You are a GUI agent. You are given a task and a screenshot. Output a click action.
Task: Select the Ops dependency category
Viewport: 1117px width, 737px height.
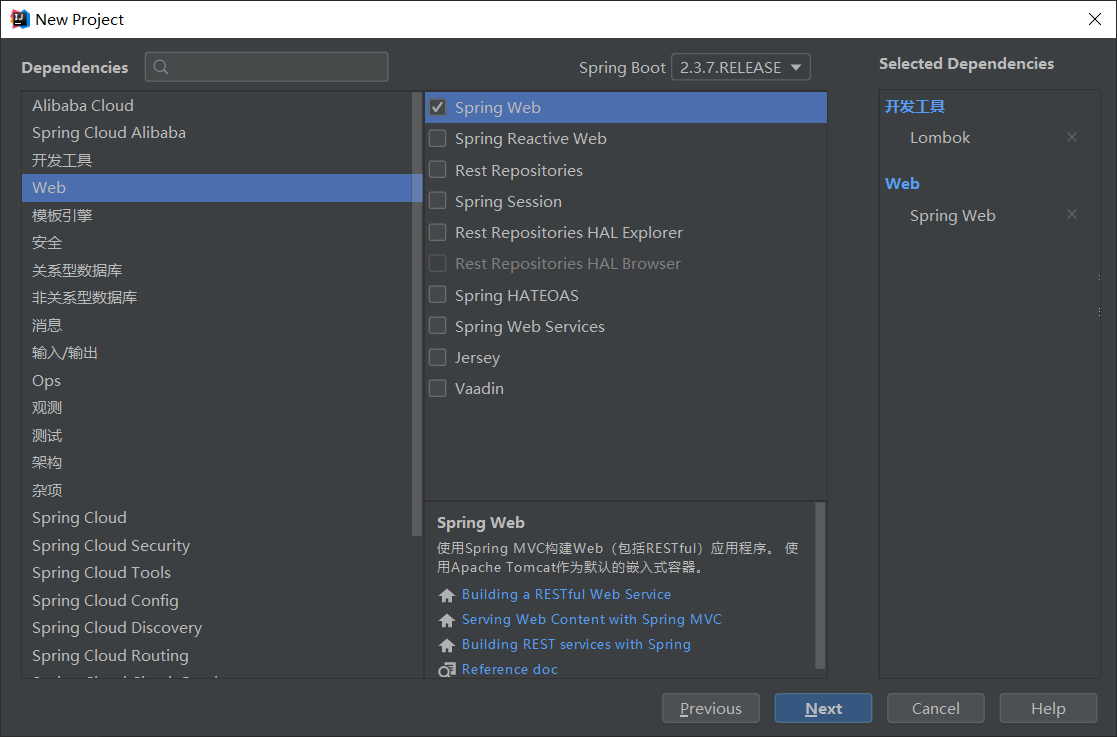47,381
